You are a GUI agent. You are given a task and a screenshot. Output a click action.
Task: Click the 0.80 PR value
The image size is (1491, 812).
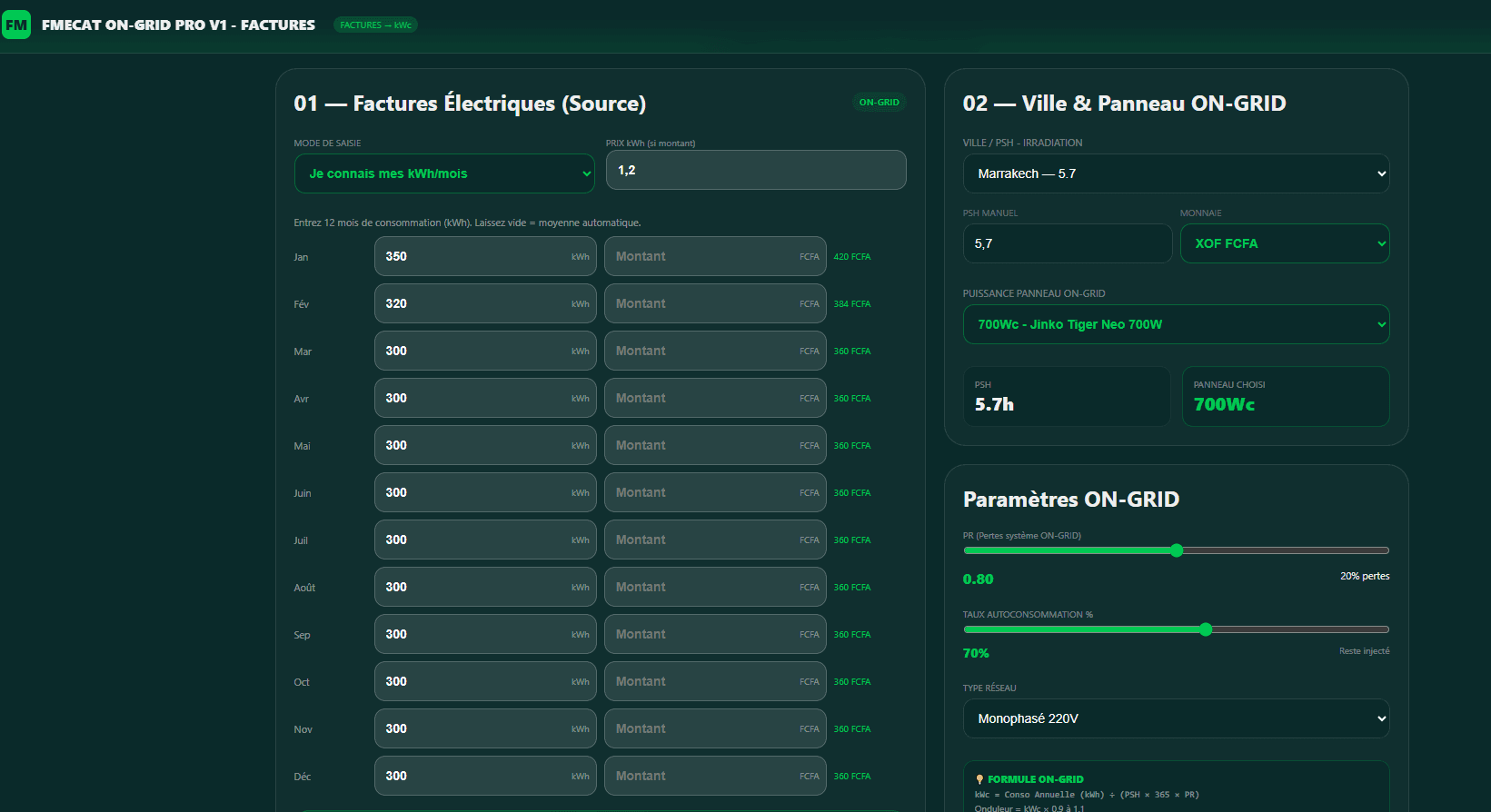[x=978, y=579]
